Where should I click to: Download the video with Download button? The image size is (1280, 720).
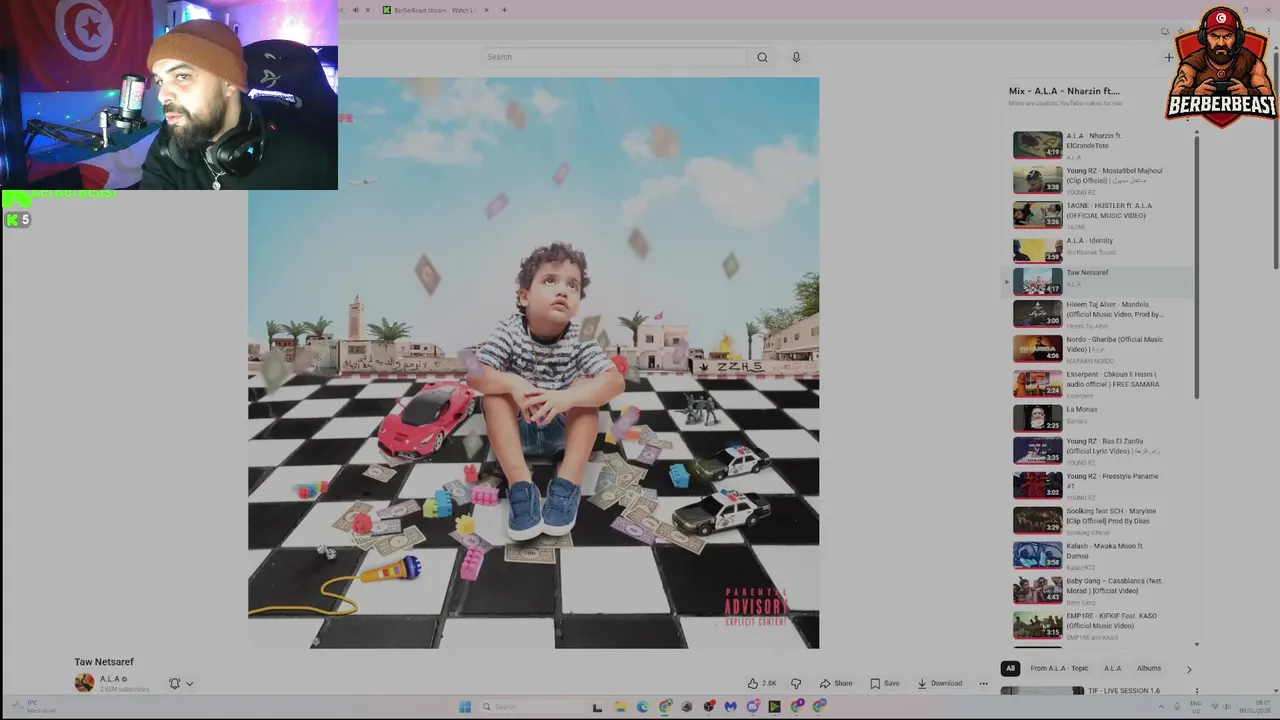[940, 683]
